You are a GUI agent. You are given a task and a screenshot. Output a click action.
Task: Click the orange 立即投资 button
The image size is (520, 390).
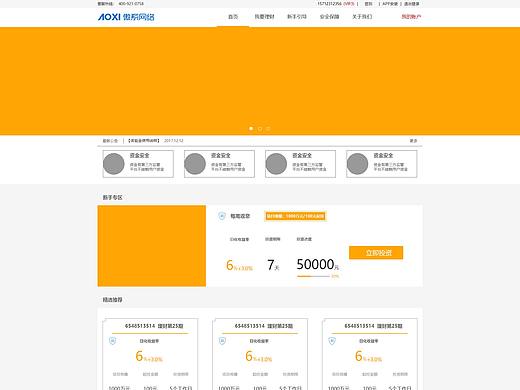376,253
